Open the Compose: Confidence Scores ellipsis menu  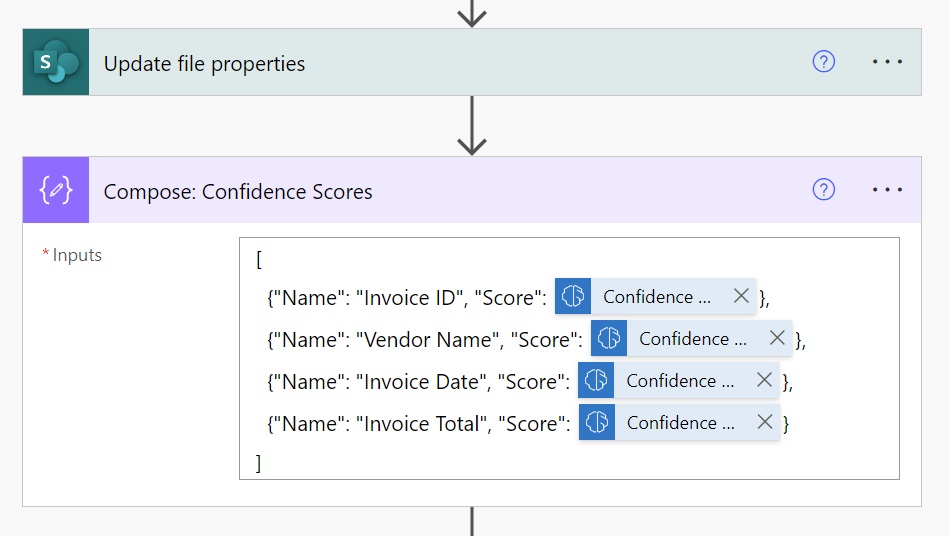[x=887, y=190]
